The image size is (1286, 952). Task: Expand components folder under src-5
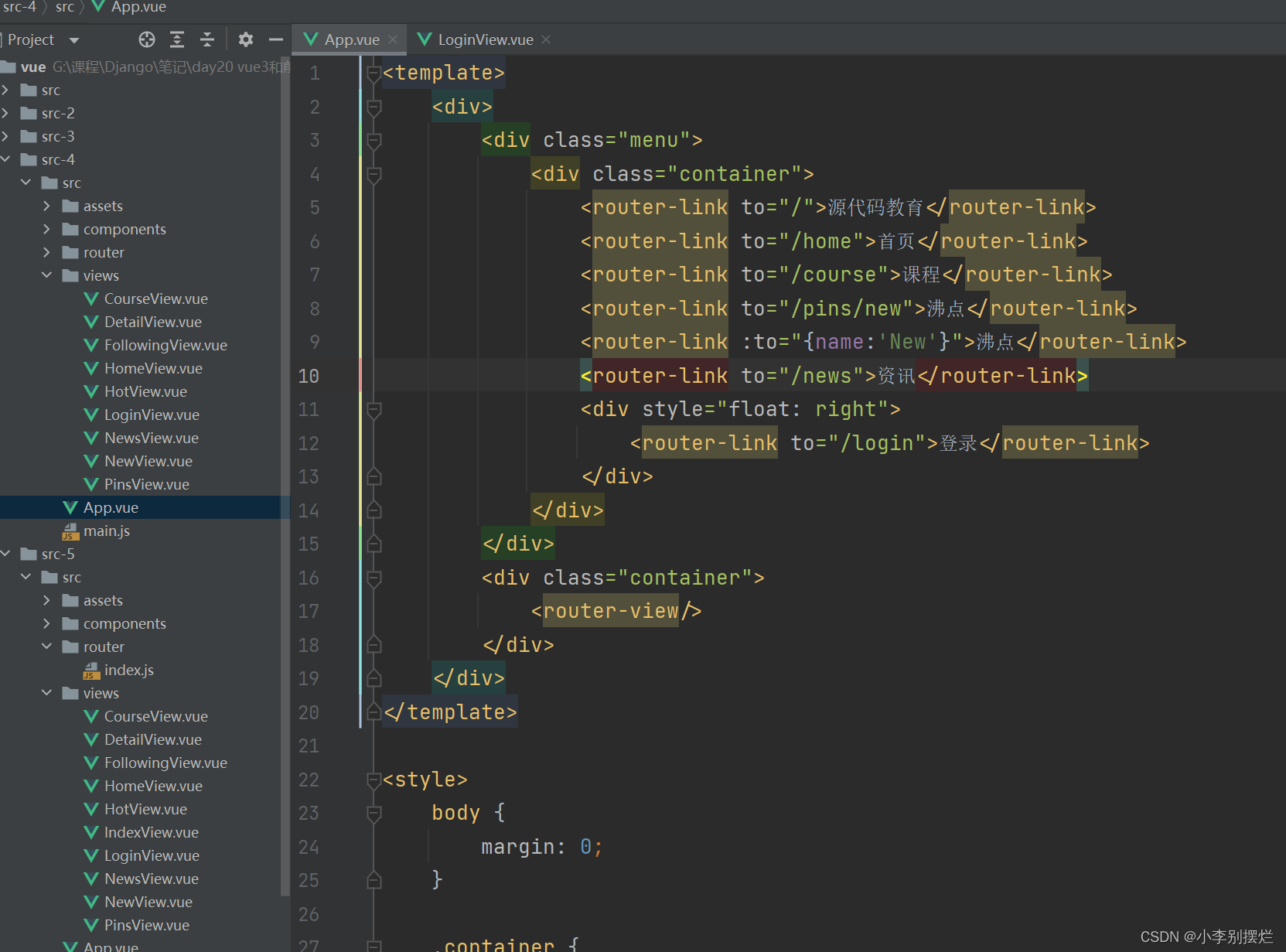coord(46,624)
